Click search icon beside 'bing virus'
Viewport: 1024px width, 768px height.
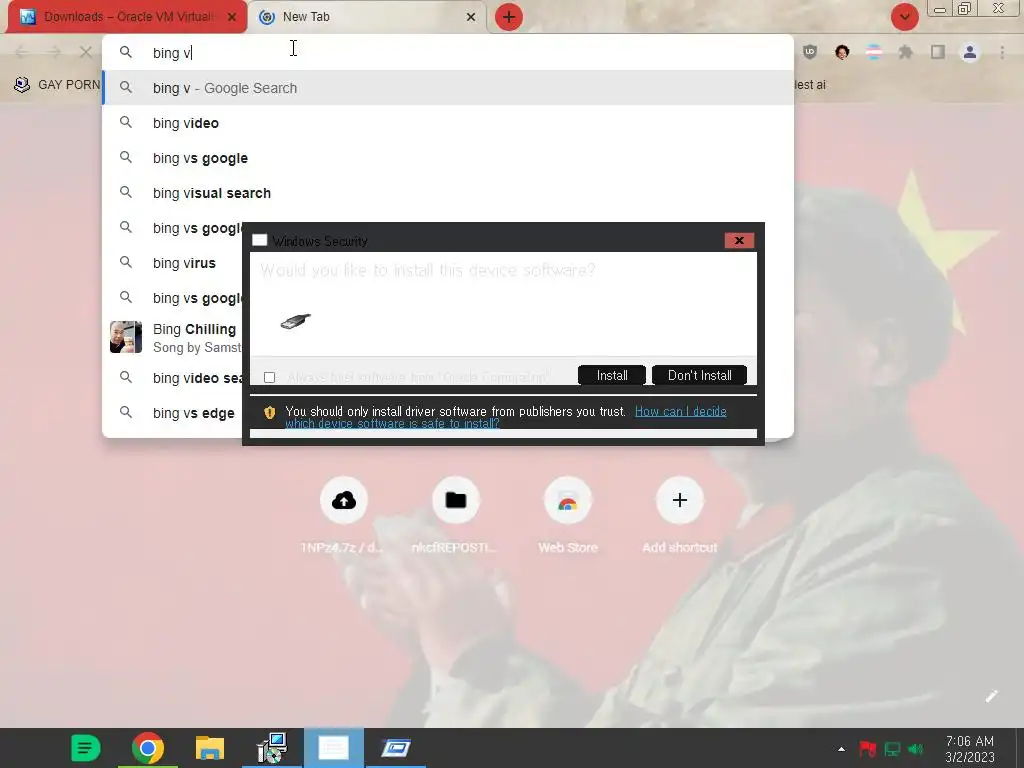pyautogui.click(x=126, y=263)
